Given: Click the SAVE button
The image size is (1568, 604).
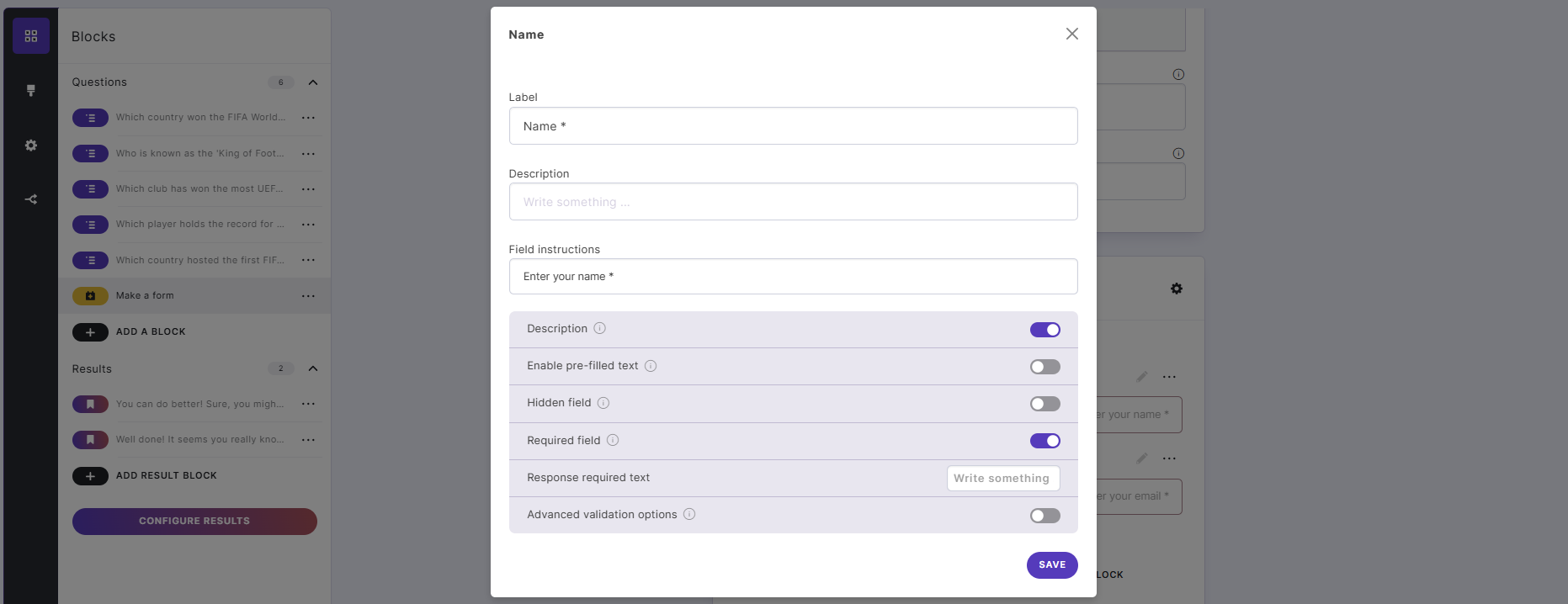Looking at the screenshot, I should click(x=1051, y=564).
